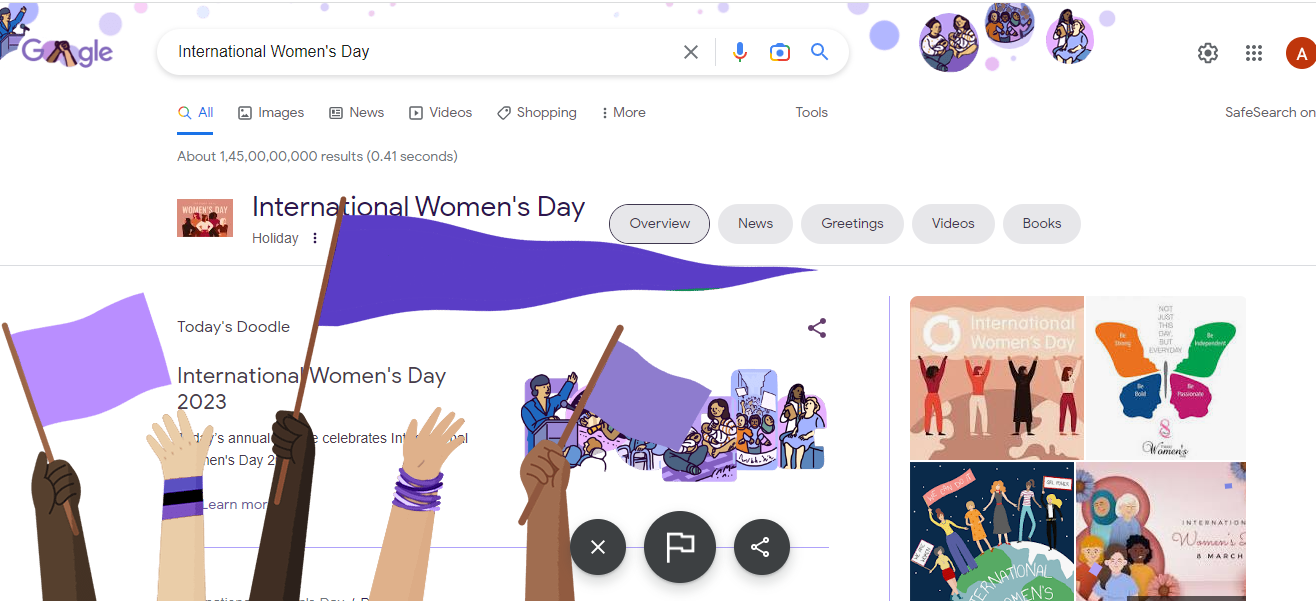Open the settings gear icon

click(x=1208, y=53)
